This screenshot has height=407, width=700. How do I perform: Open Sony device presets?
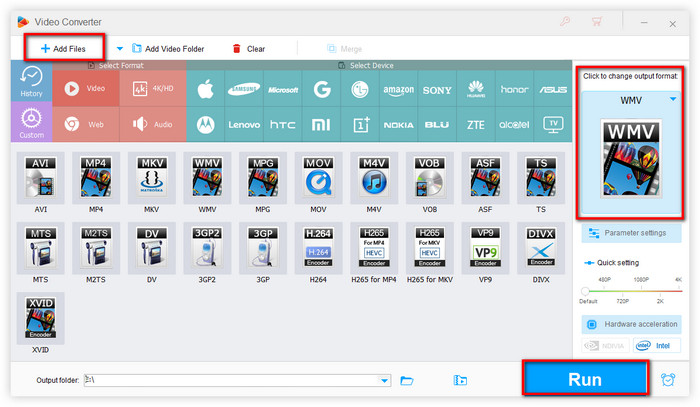click(x=437, y=89)
